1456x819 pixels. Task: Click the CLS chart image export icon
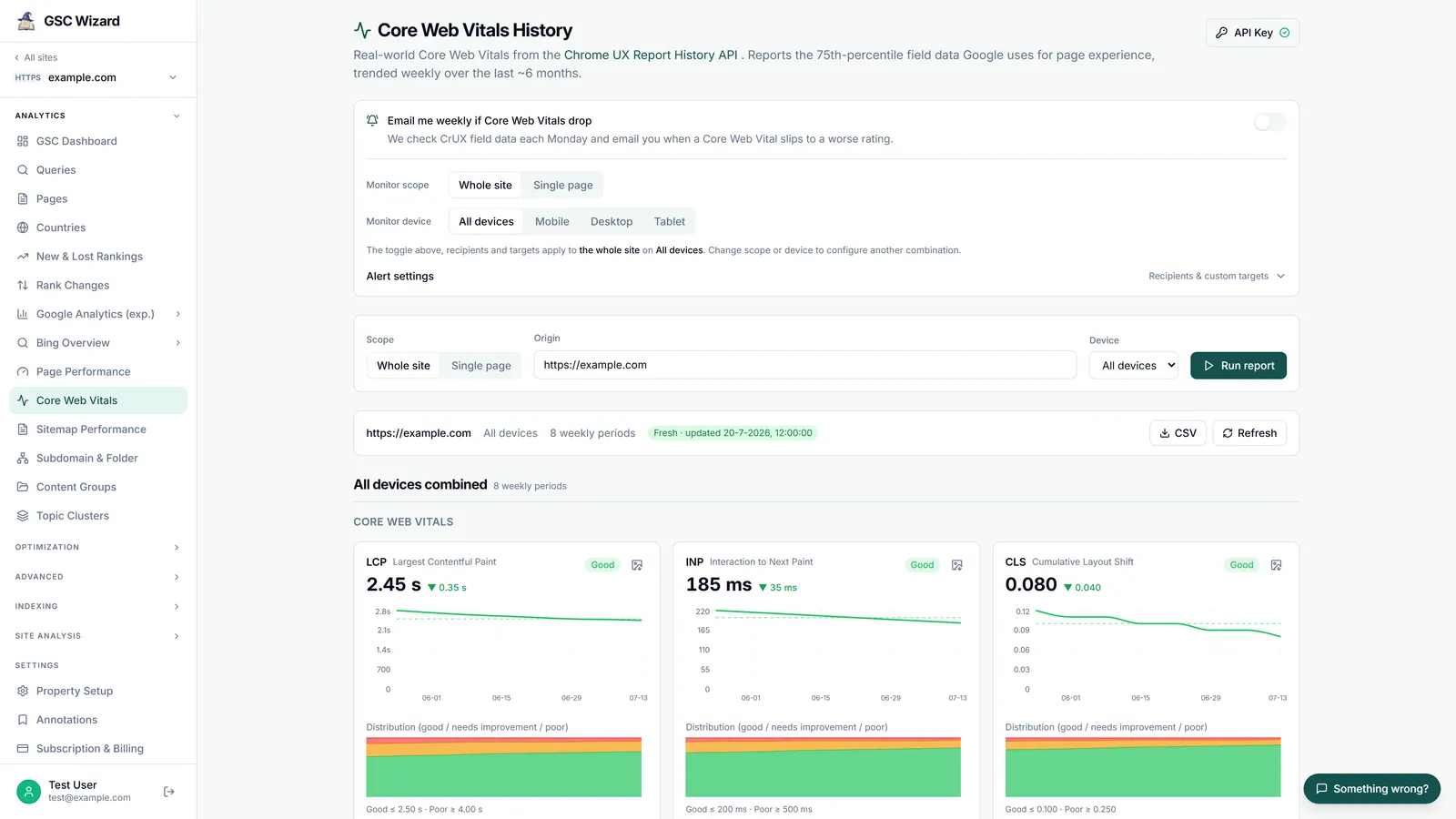(x=1276, y=565)
